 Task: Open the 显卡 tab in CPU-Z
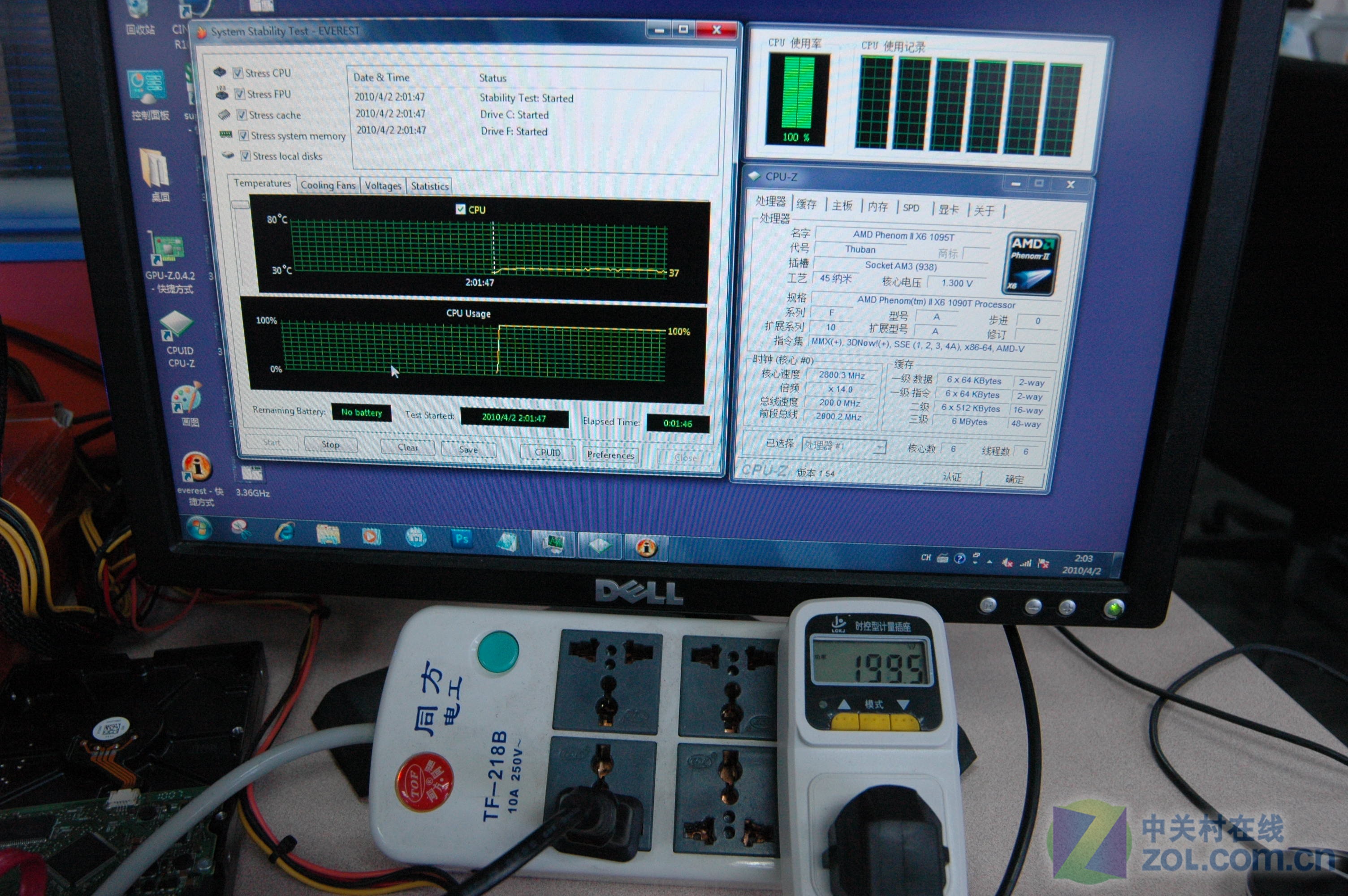(949, 210)
